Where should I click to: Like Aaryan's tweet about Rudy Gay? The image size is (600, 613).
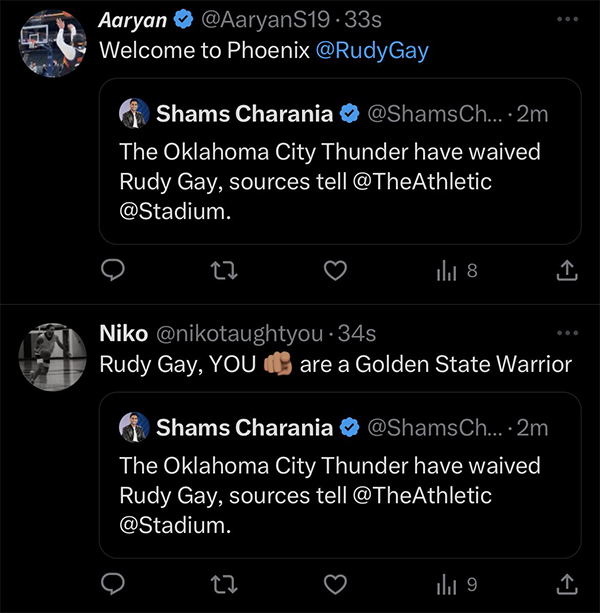click(x=337, y=270)
